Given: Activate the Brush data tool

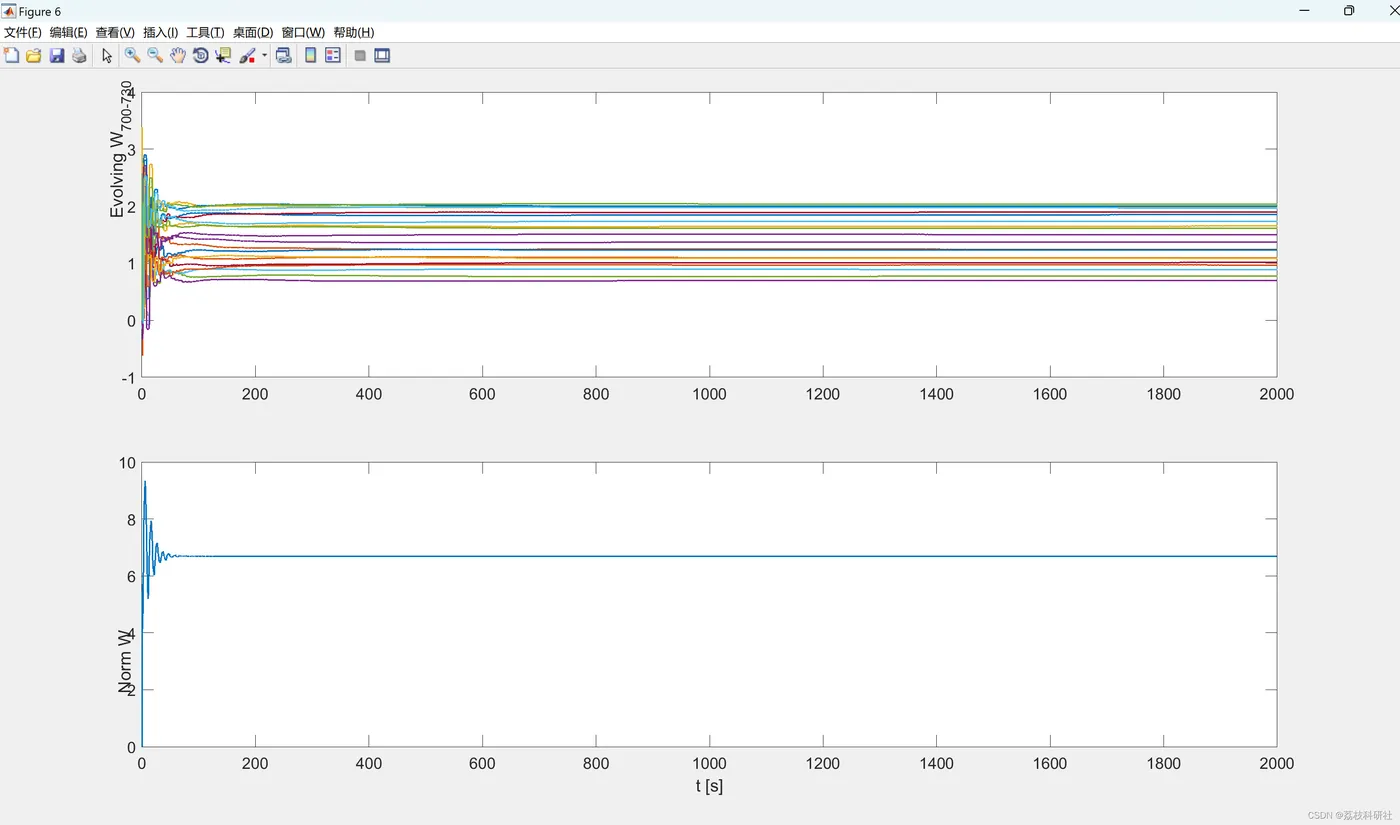Looking at the screenshot, I should click(247, 56).
